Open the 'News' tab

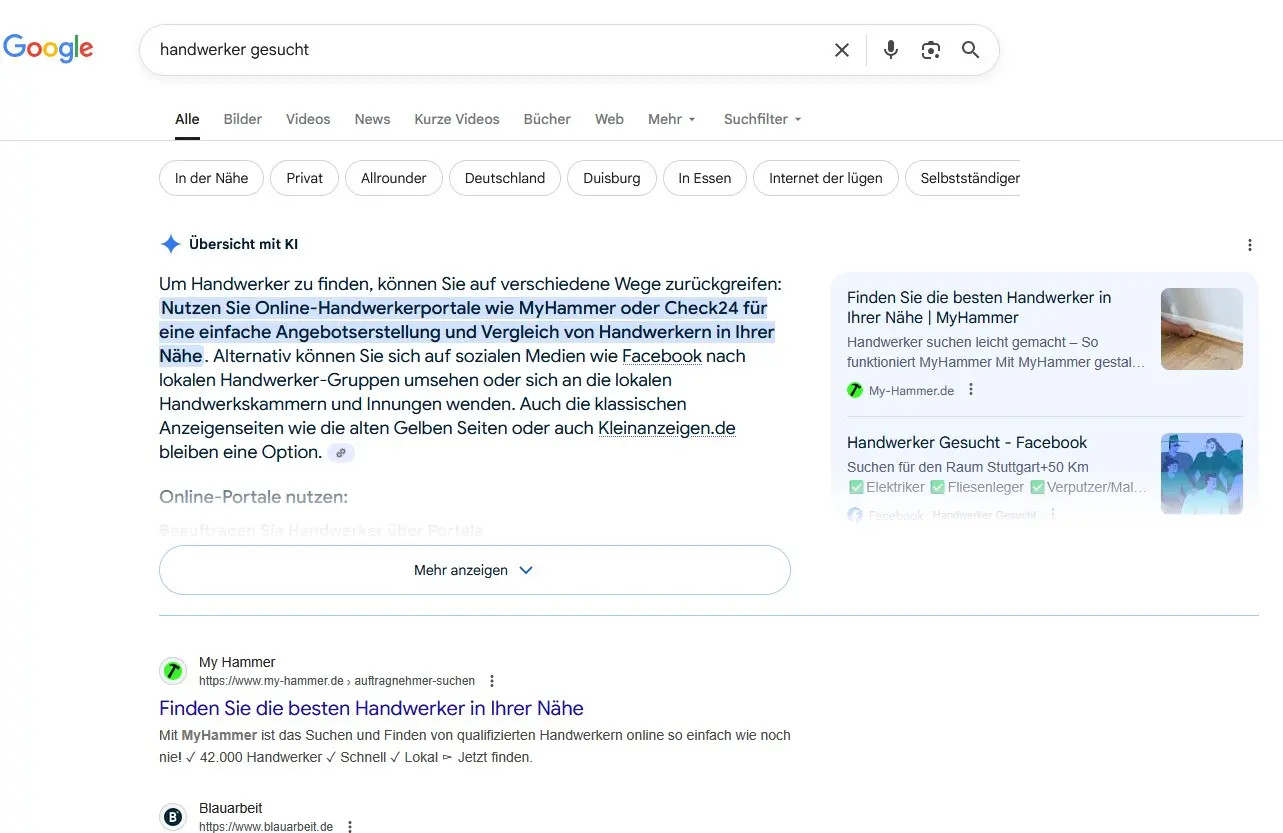coord(372,119)
